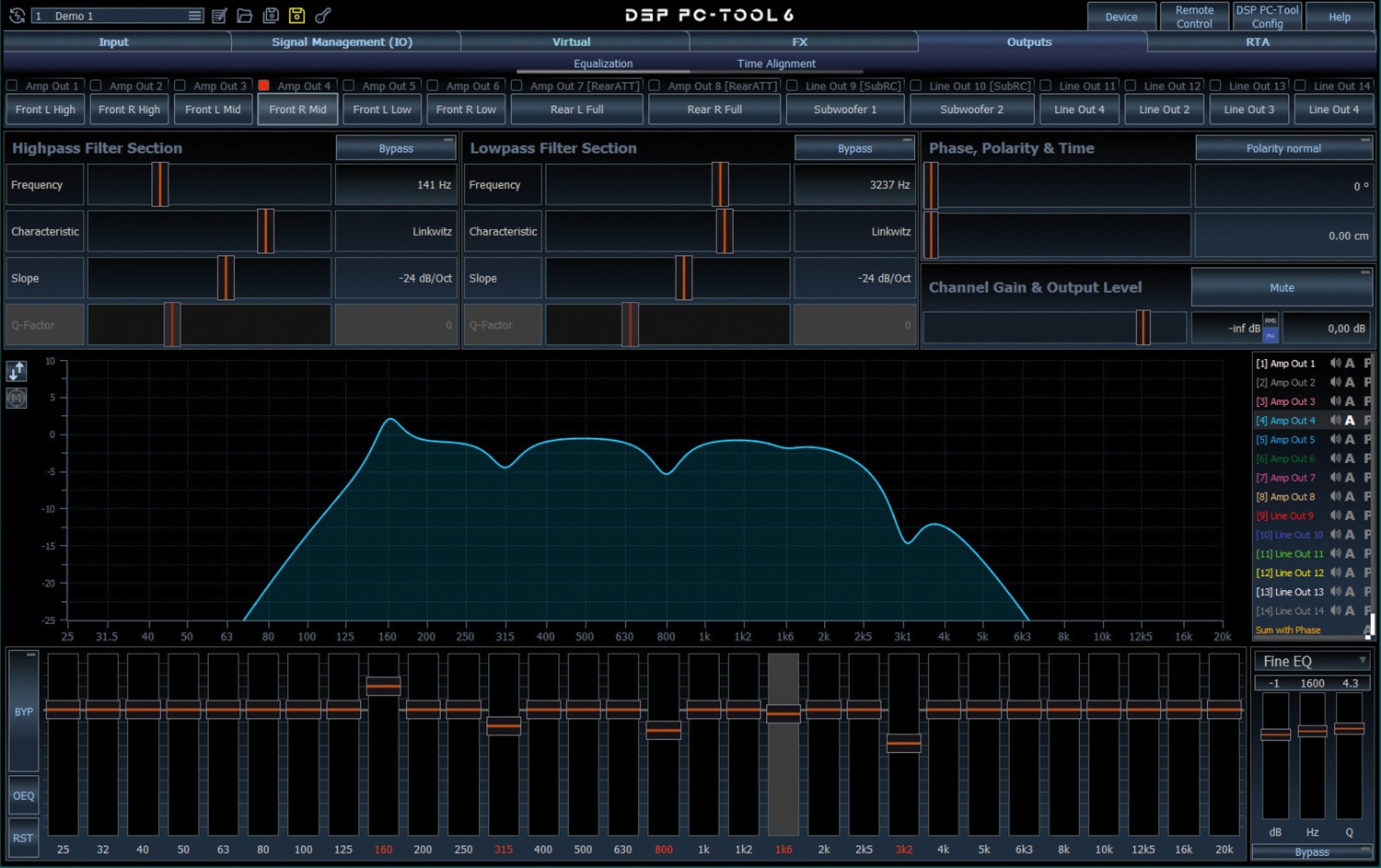Click the speaker icon for Amp Out 7
Screen dimensions: 1381x868
click(1335, 478)
